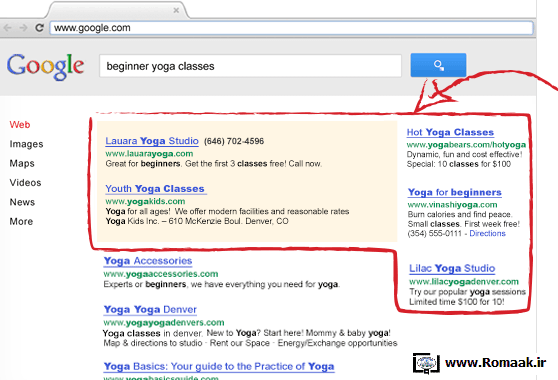
Task: Click the Google logo
Action: (x=46, y=66)
